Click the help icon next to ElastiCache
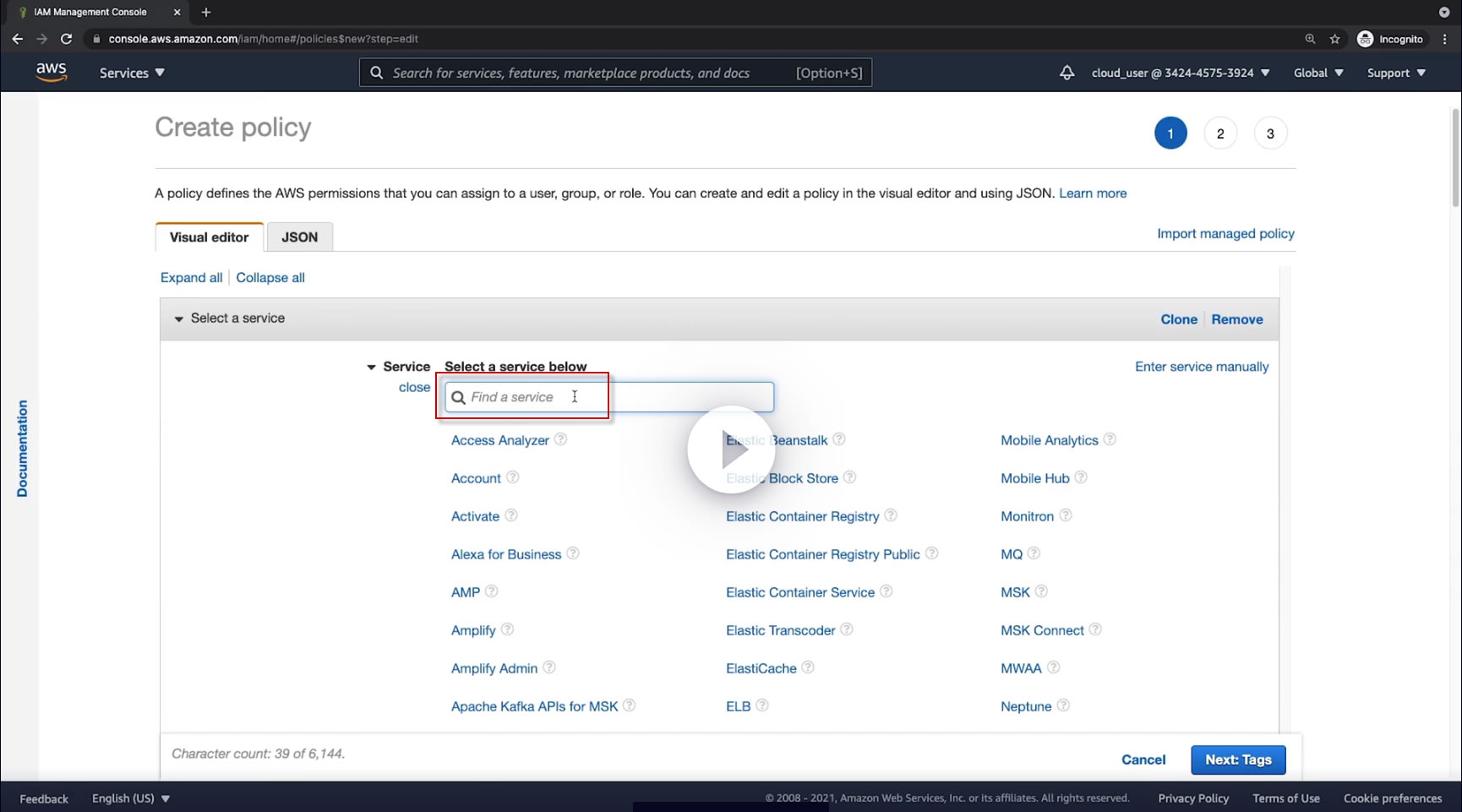1462x812 pixels. point(808,668)
